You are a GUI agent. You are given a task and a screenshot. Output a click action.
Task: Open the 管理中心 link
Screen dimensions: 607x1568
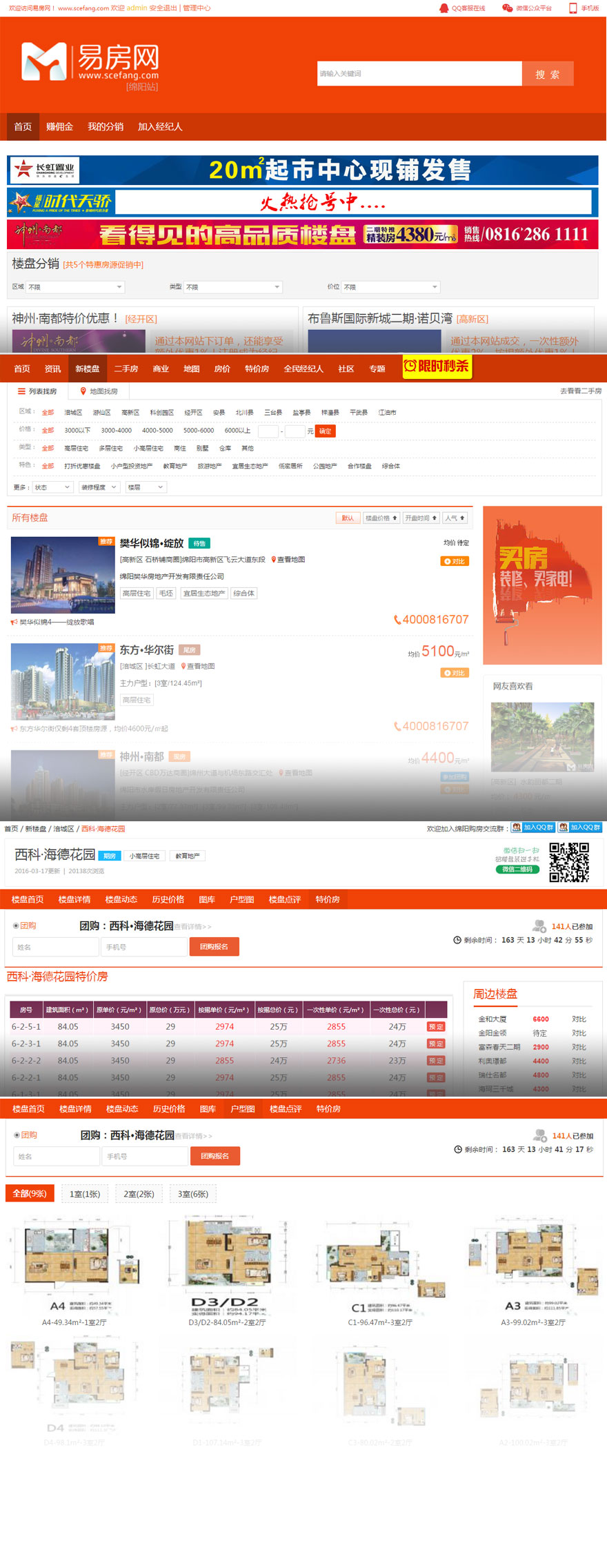(197, 8)
